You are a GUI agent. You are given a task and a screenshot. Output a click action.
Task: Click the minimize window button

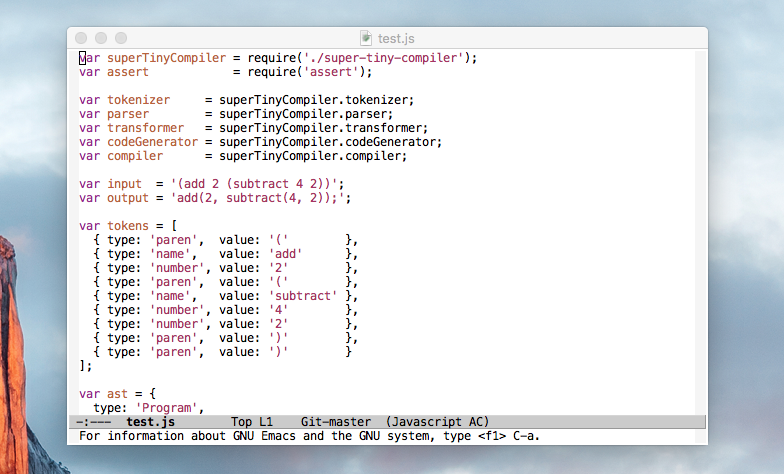pyautogui.click(x=101, y=38)
